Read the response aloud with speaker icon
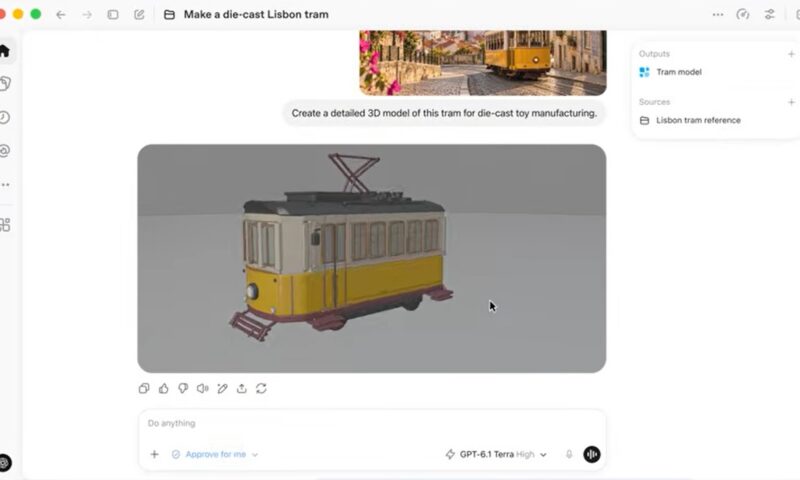The width and height of the screenshot is (800, 480). tap(203, 389)
